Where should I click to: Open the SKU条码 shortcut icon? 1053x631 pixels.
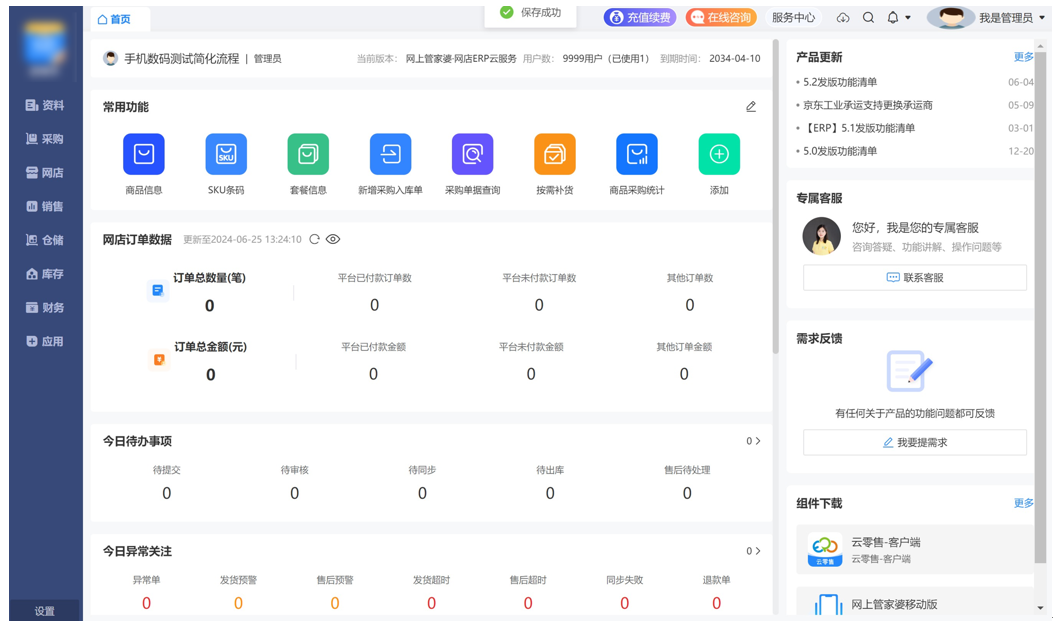pos(226,154)
